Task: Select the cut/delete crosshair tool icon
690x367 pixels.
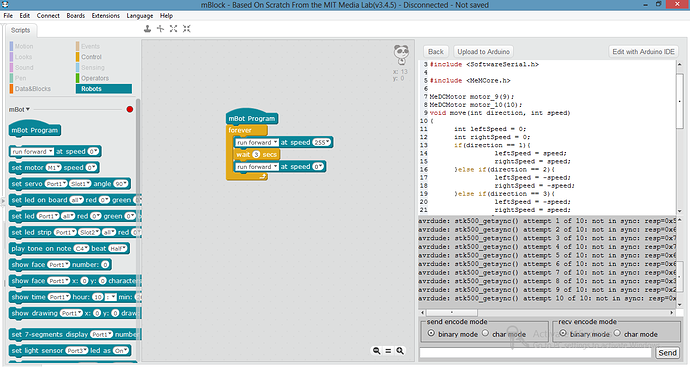Action: tap(161, 29)
